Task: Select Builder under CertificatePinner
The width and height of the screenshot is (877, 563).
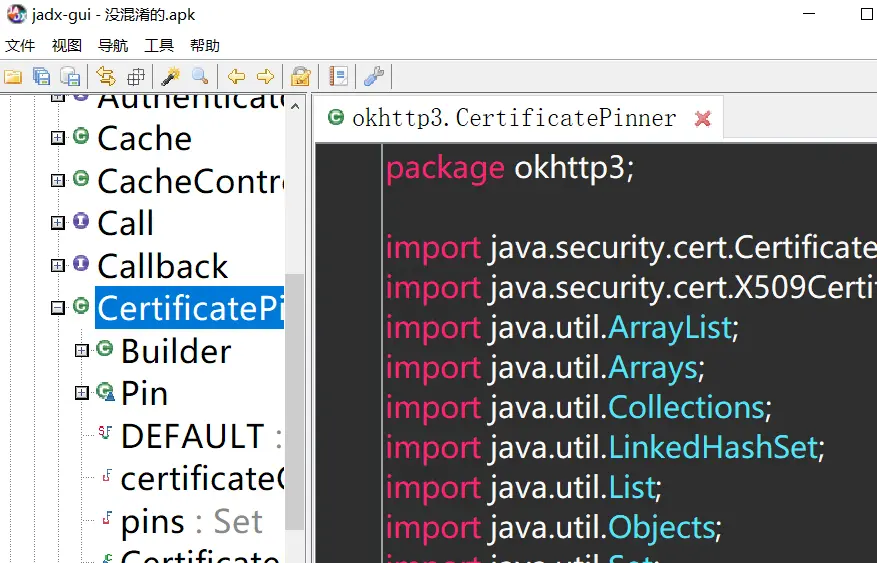Action: 176,351
